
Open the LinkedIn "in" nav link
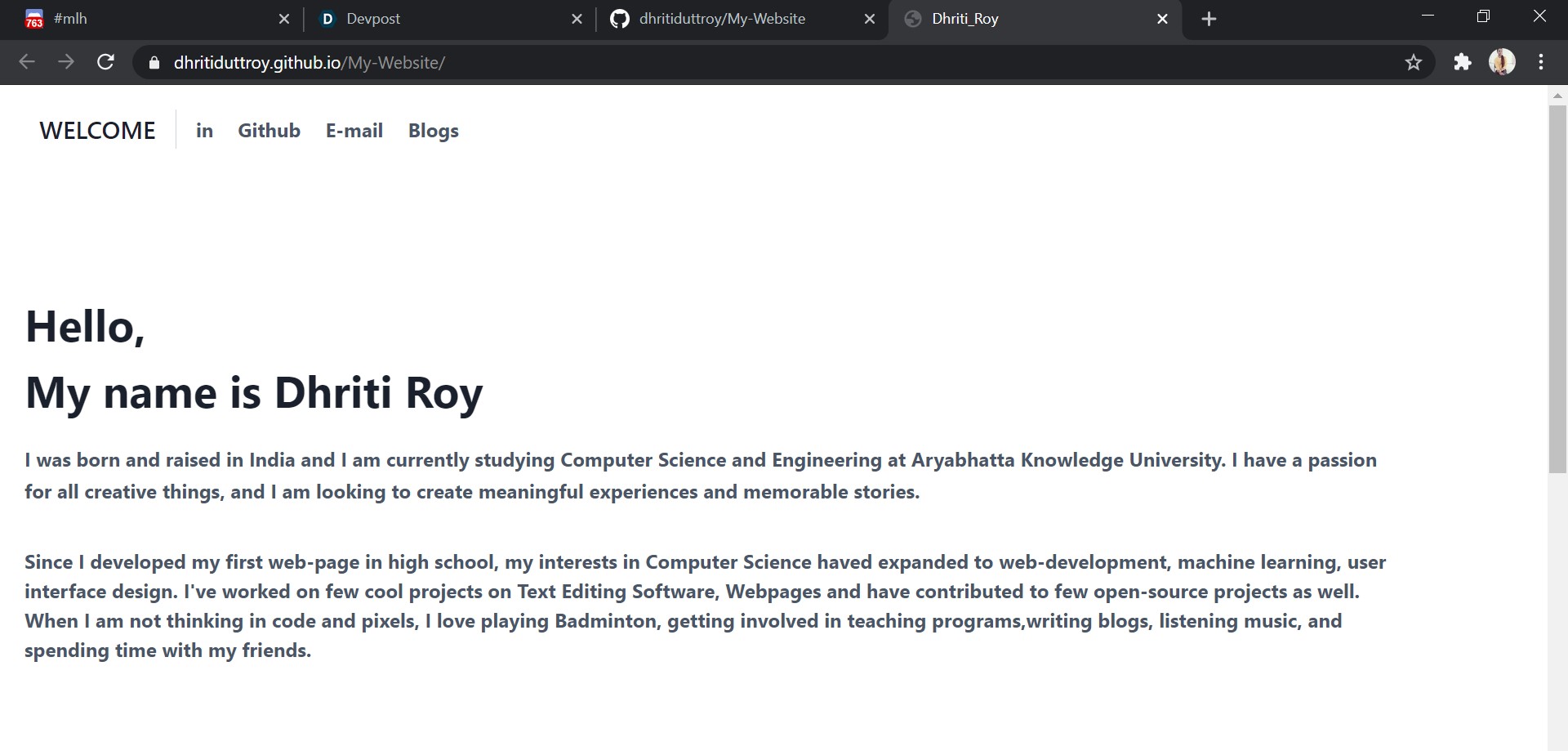click(x=204, y=131)
